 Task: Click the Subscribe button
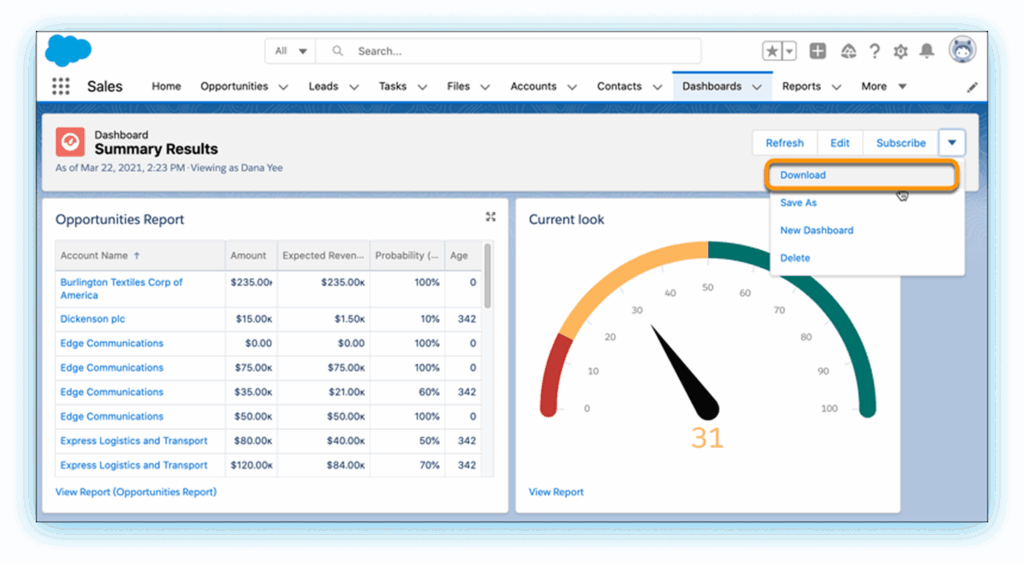tap(901, 143)
